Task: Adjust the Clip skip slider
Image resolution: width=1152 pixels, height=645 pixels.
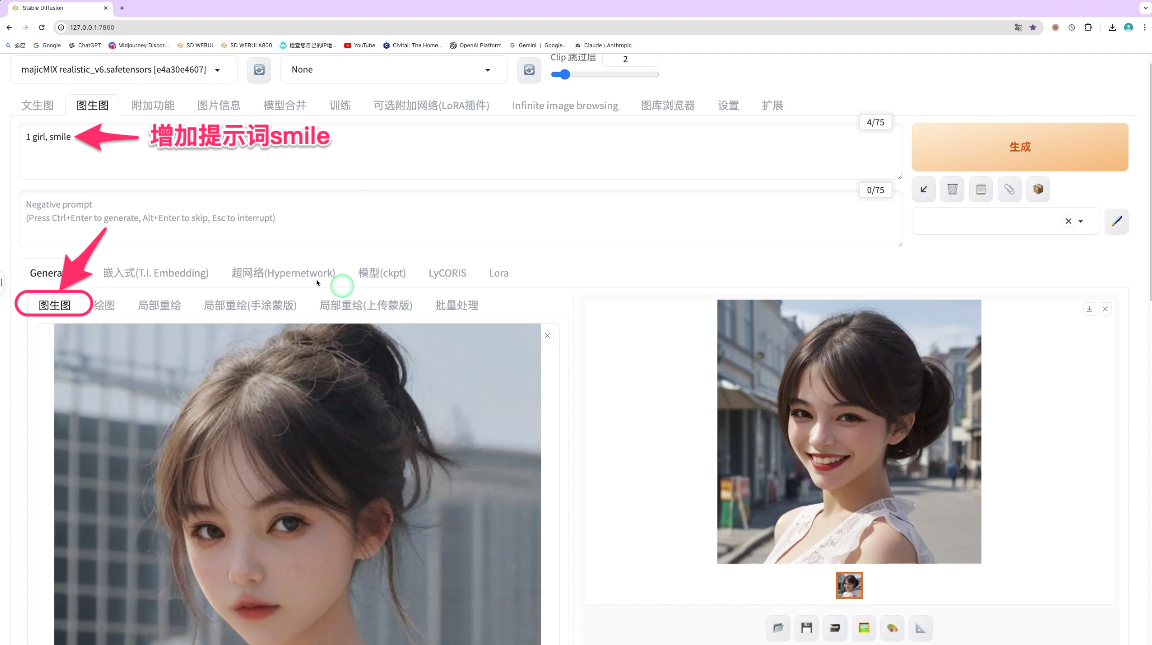Action: pos(605,74)
